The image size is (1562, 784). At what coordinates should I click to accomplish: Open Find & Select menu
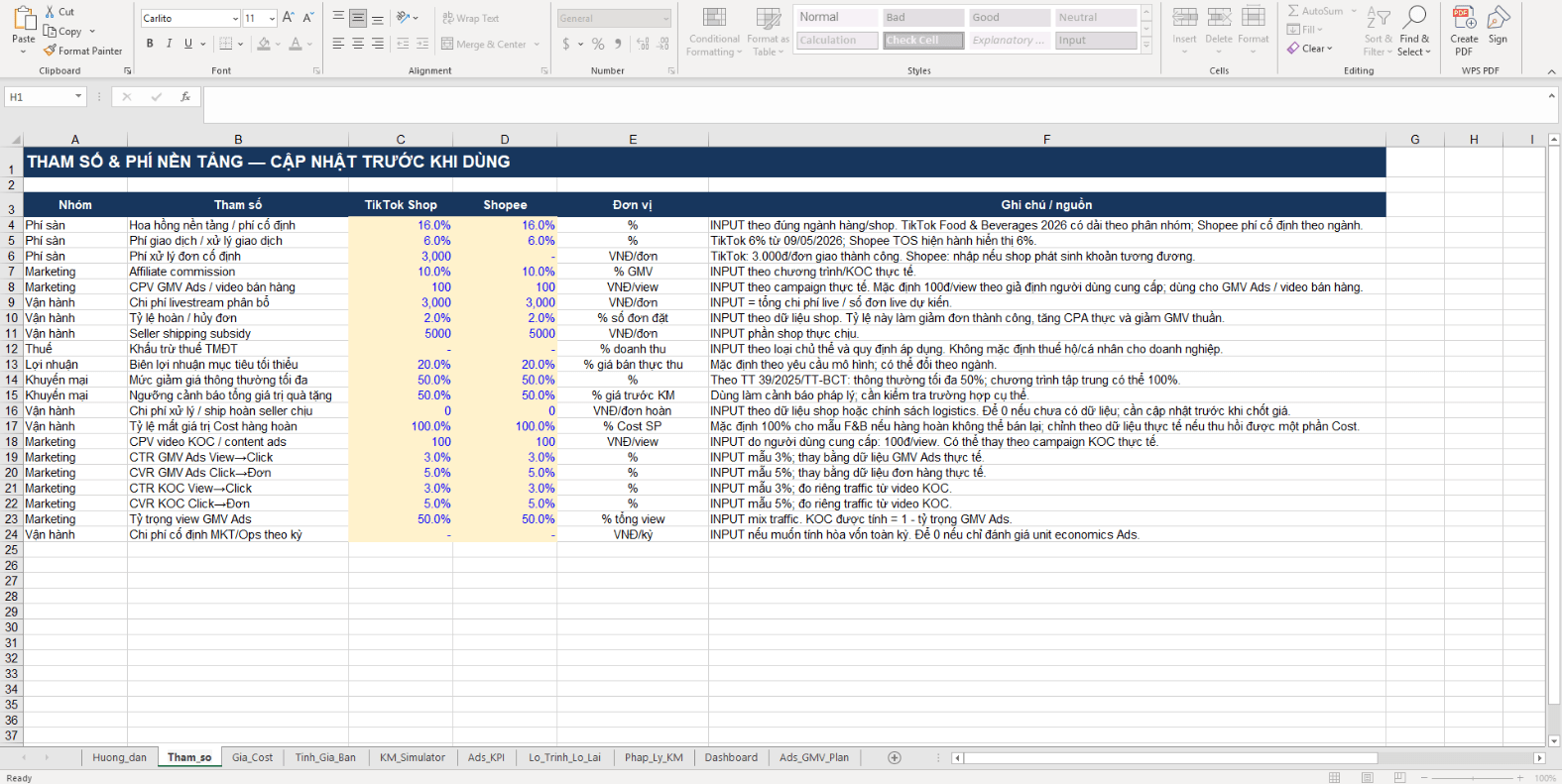pyautogui.click(x=1415, y=31)
